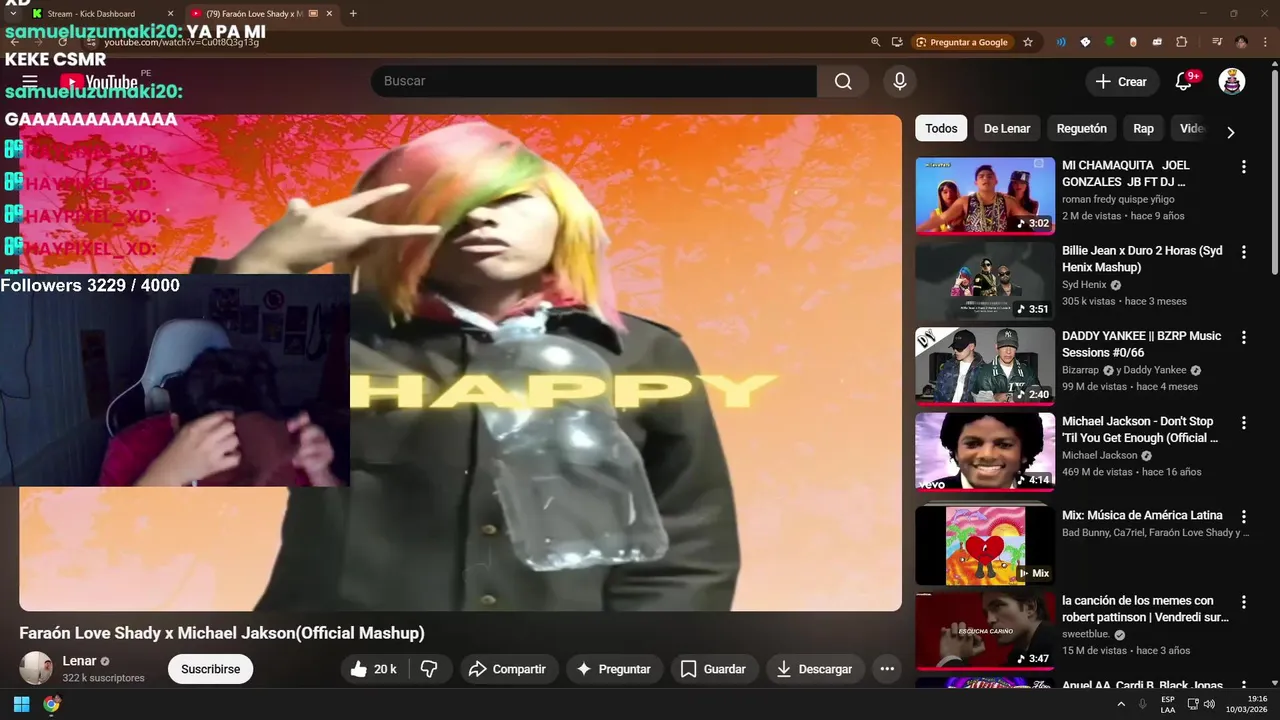Open options for canción de los memes video
The image size is (1280, 720).
point(1244,602)
